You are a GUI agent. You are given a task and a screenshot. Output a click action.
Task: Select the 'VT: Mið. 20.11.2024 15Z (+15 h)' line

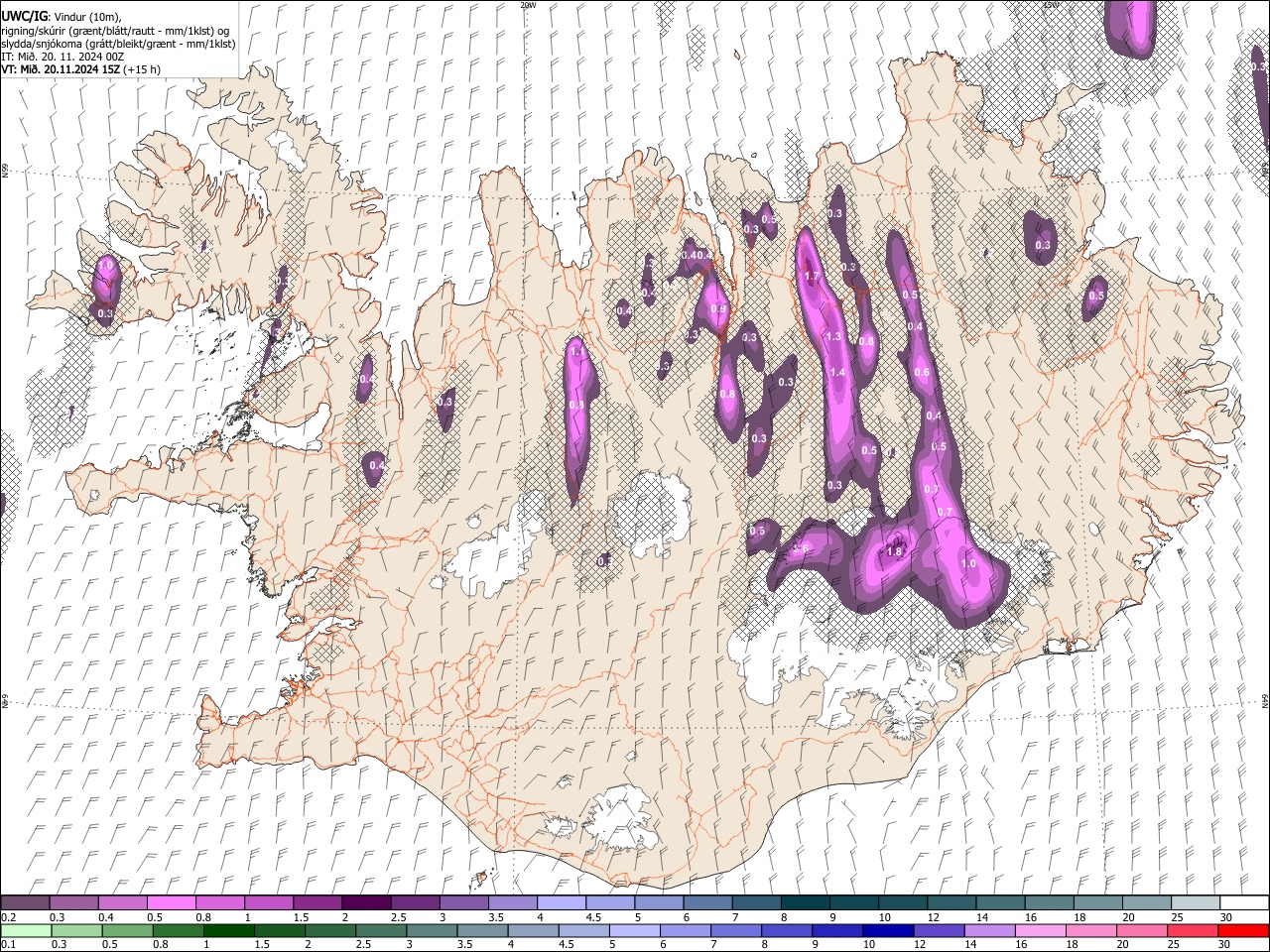80,69
